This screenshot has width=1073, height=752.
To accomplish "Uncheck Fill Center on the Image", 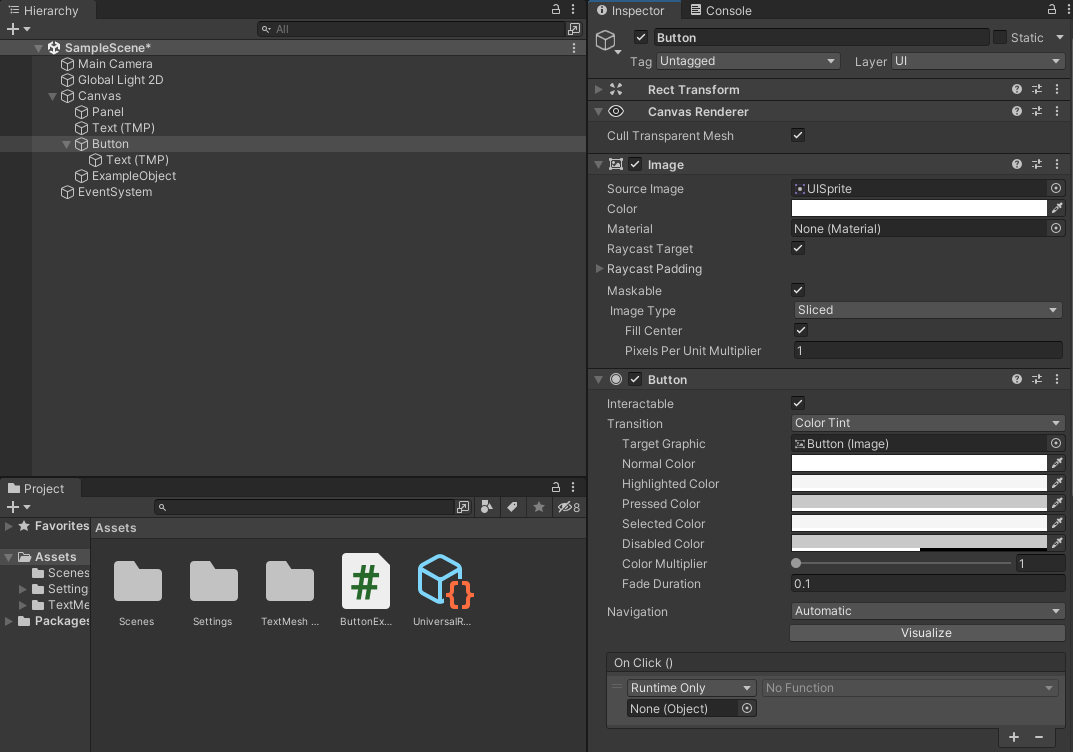I will [800, 330].
